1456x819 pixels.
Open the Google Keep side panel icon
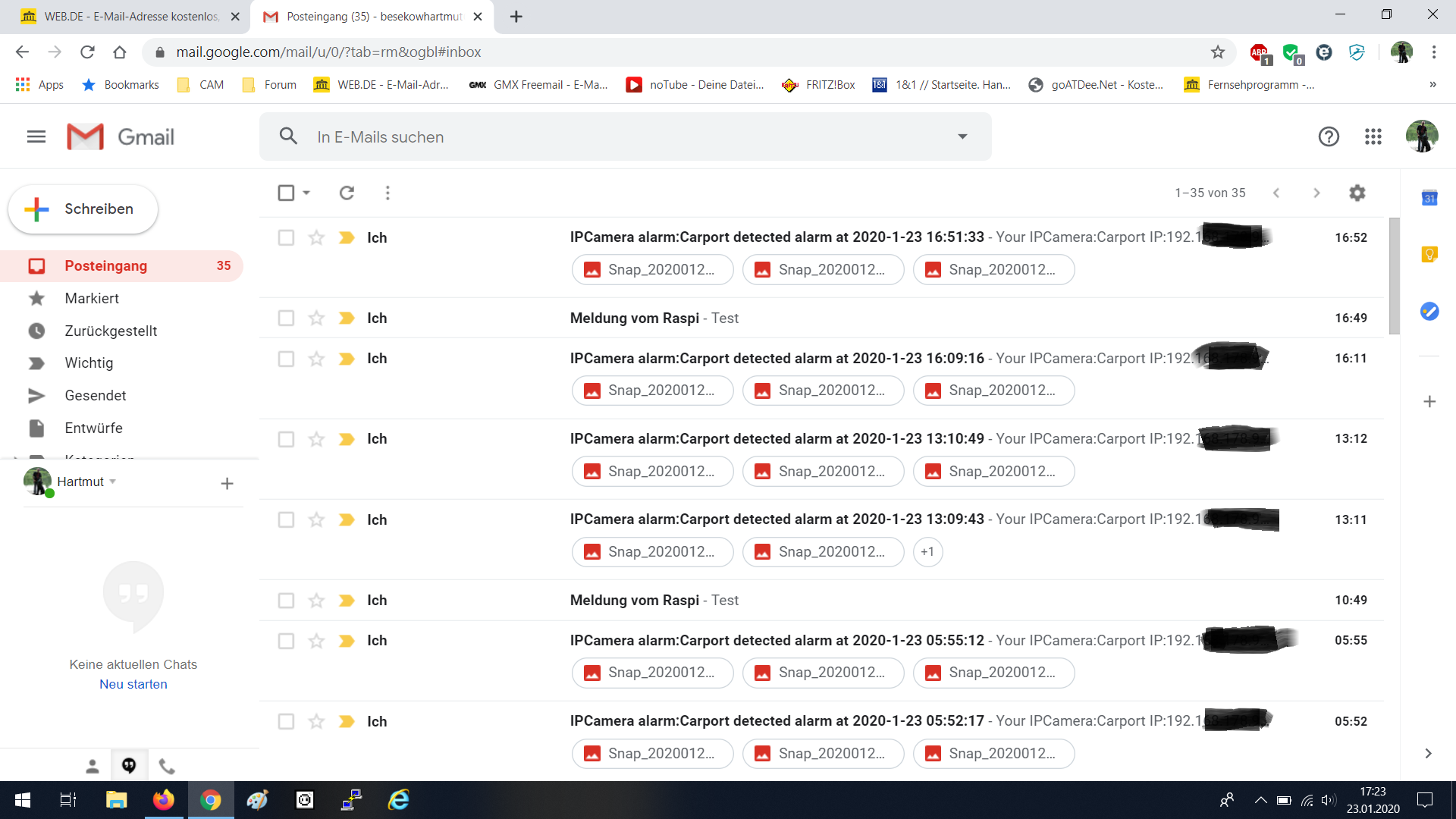(x=1429, y=254)
